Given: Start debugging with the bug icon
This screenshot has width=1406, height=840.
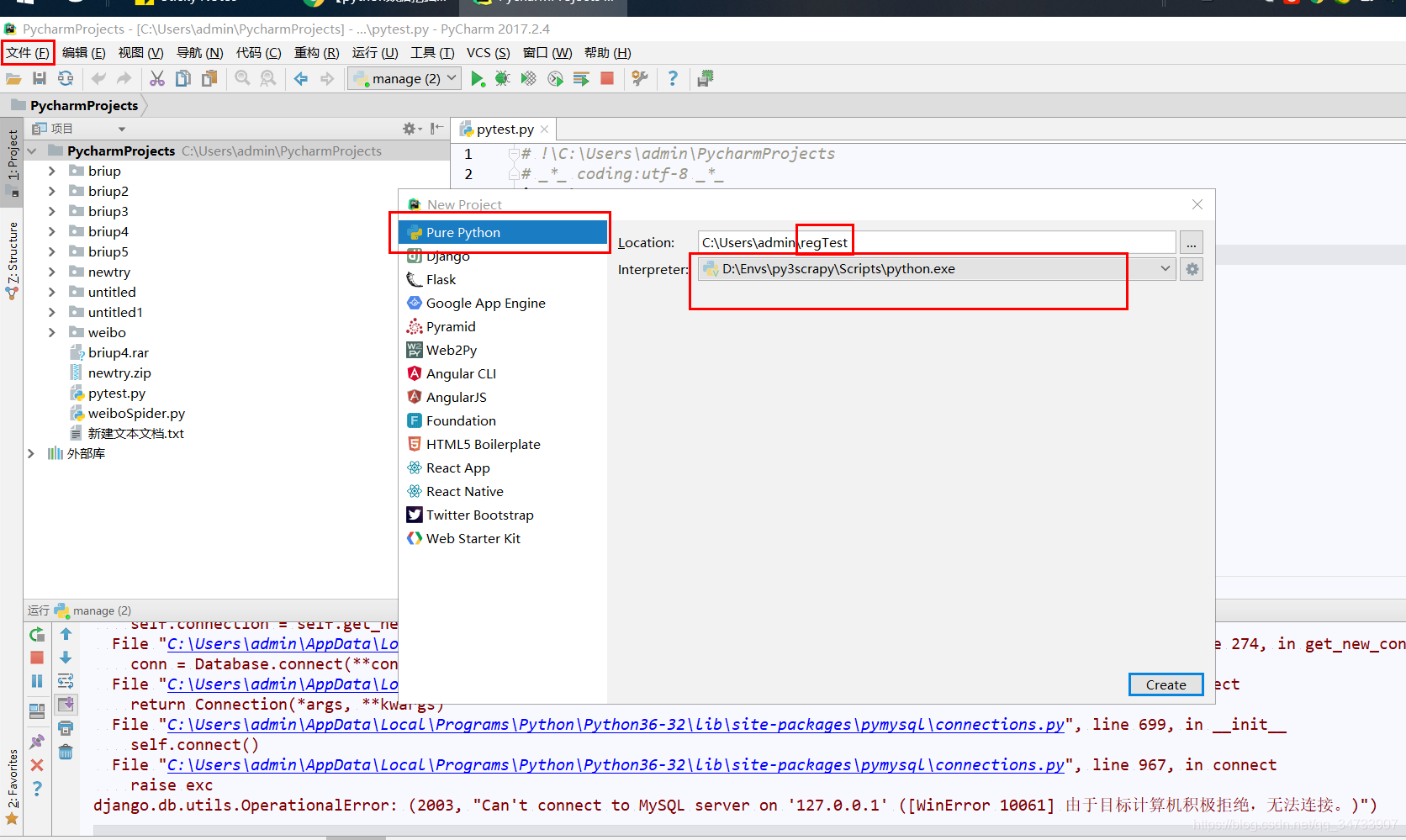Looking at the screenshot, I should tap(503, 78).
